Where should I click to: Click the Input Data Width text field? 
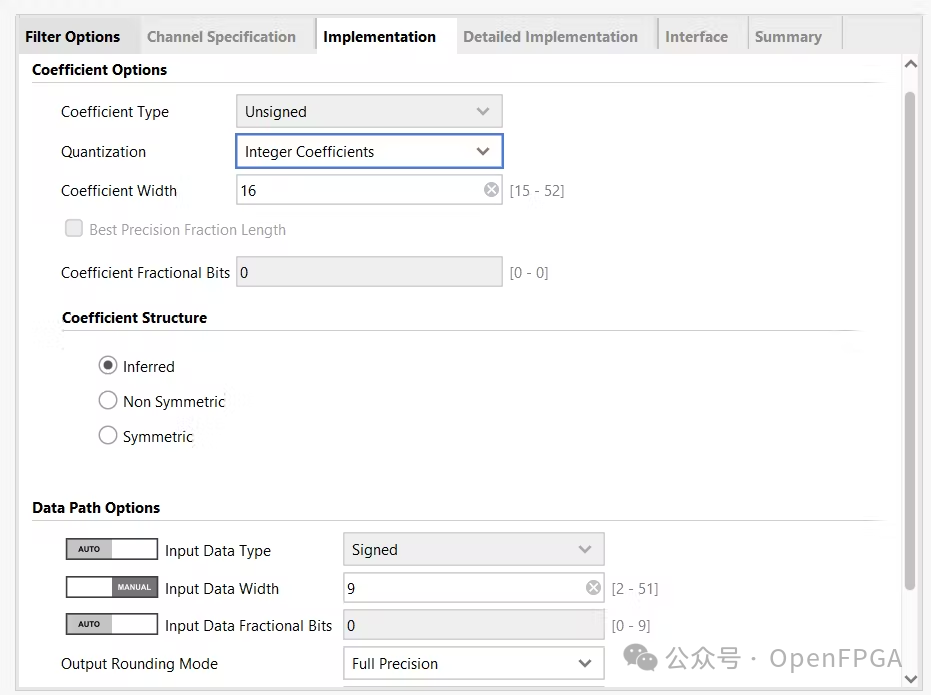tap(460, 588)
